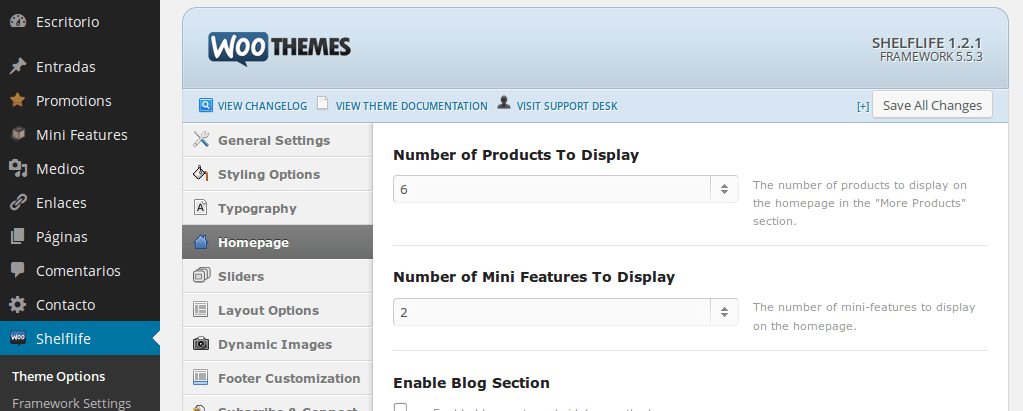This screenshot has height=411, width=1023.
Task: Open Contacto in admin menu
Action: click(80, 304)
